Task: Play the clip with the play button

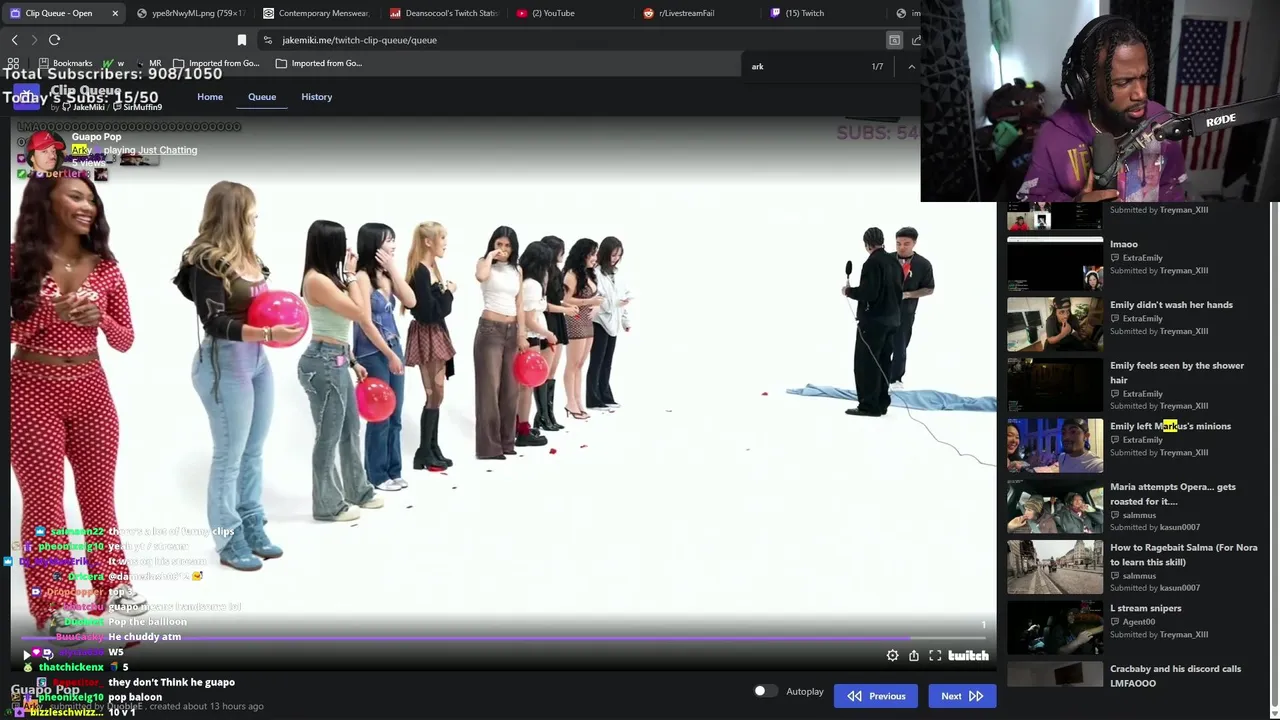Action: click(x=27, y=655)
